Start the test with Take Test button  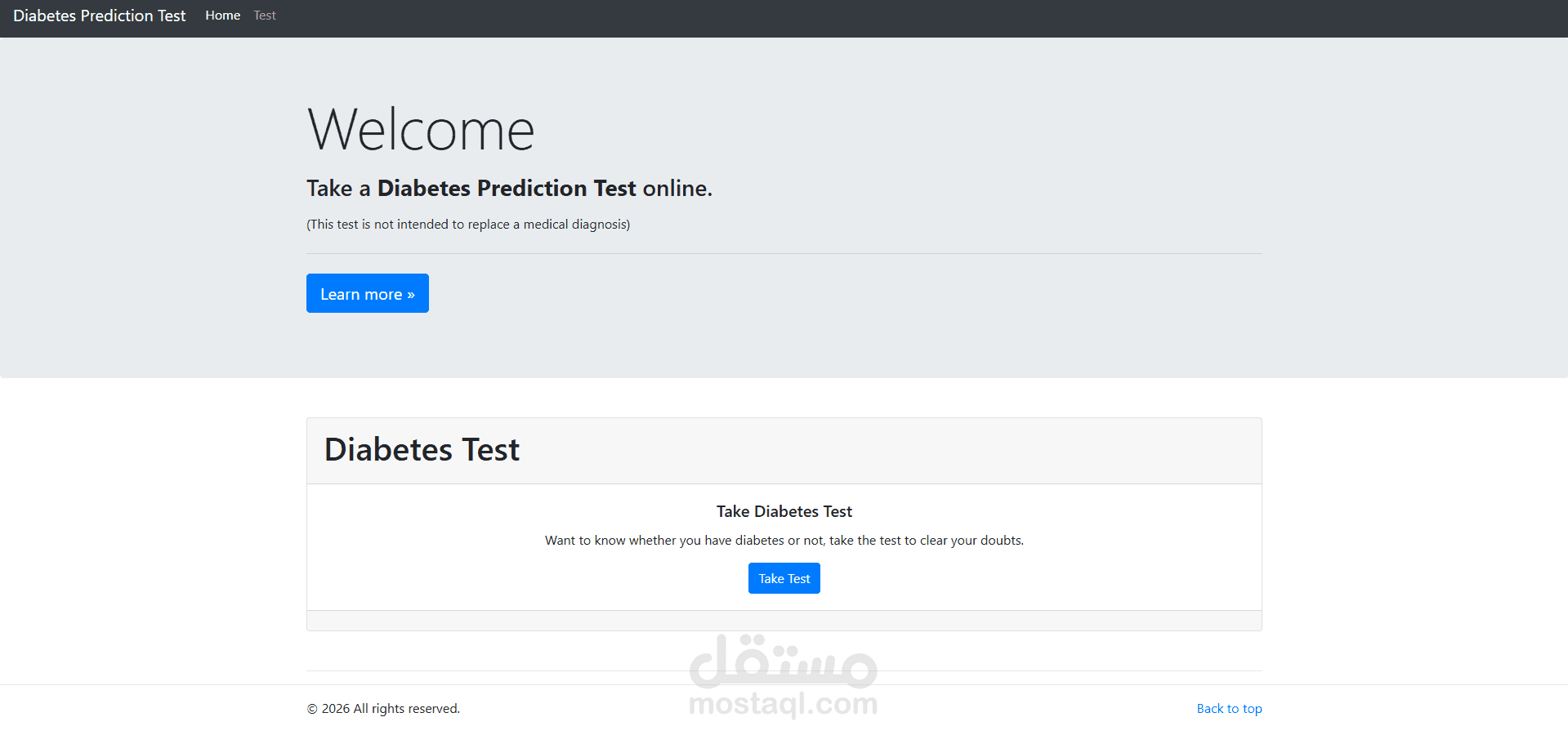coord(784,578)
